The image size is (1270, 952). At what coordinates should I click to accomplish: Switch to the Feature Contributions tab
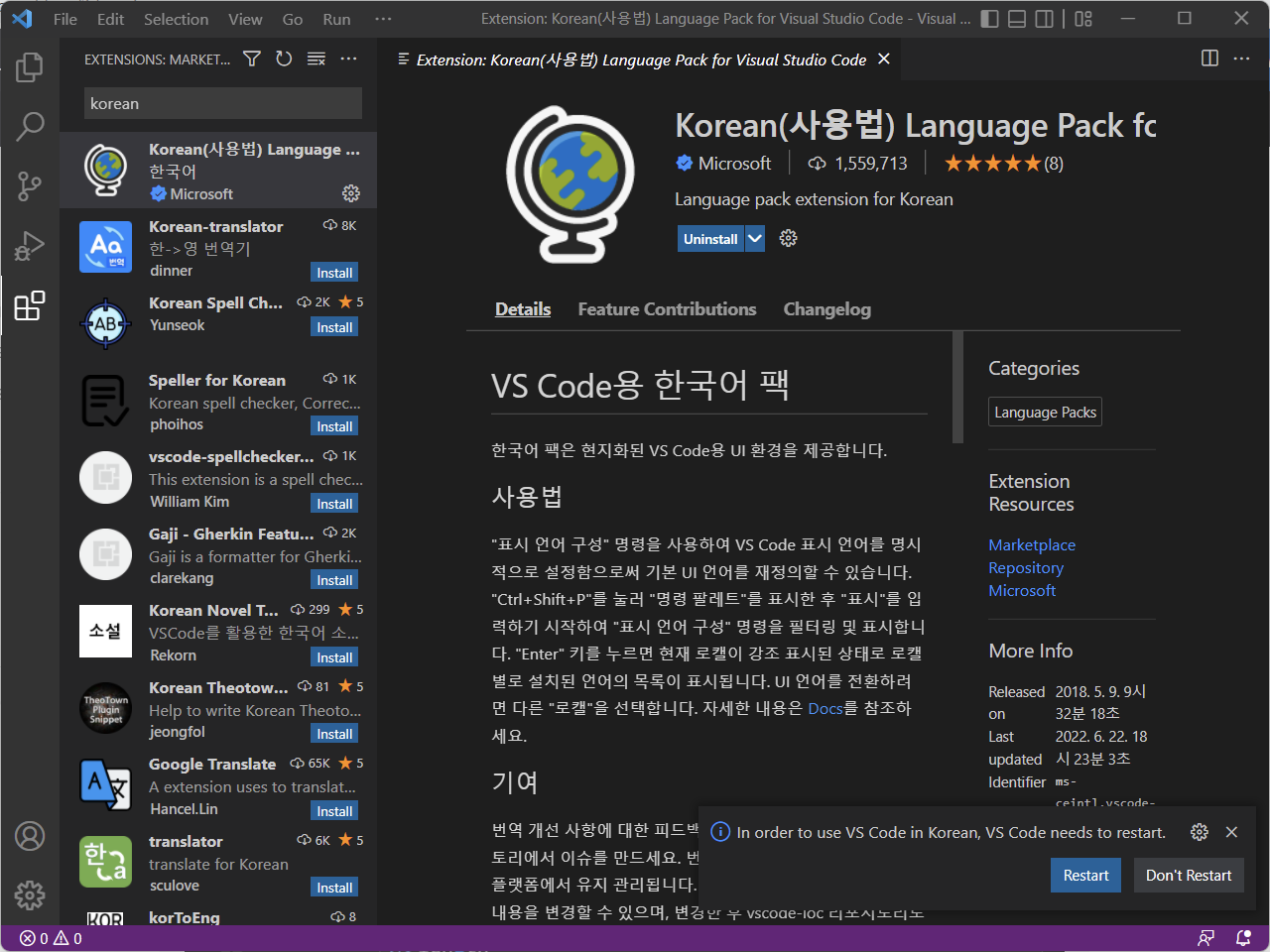(x=667, y=309)
